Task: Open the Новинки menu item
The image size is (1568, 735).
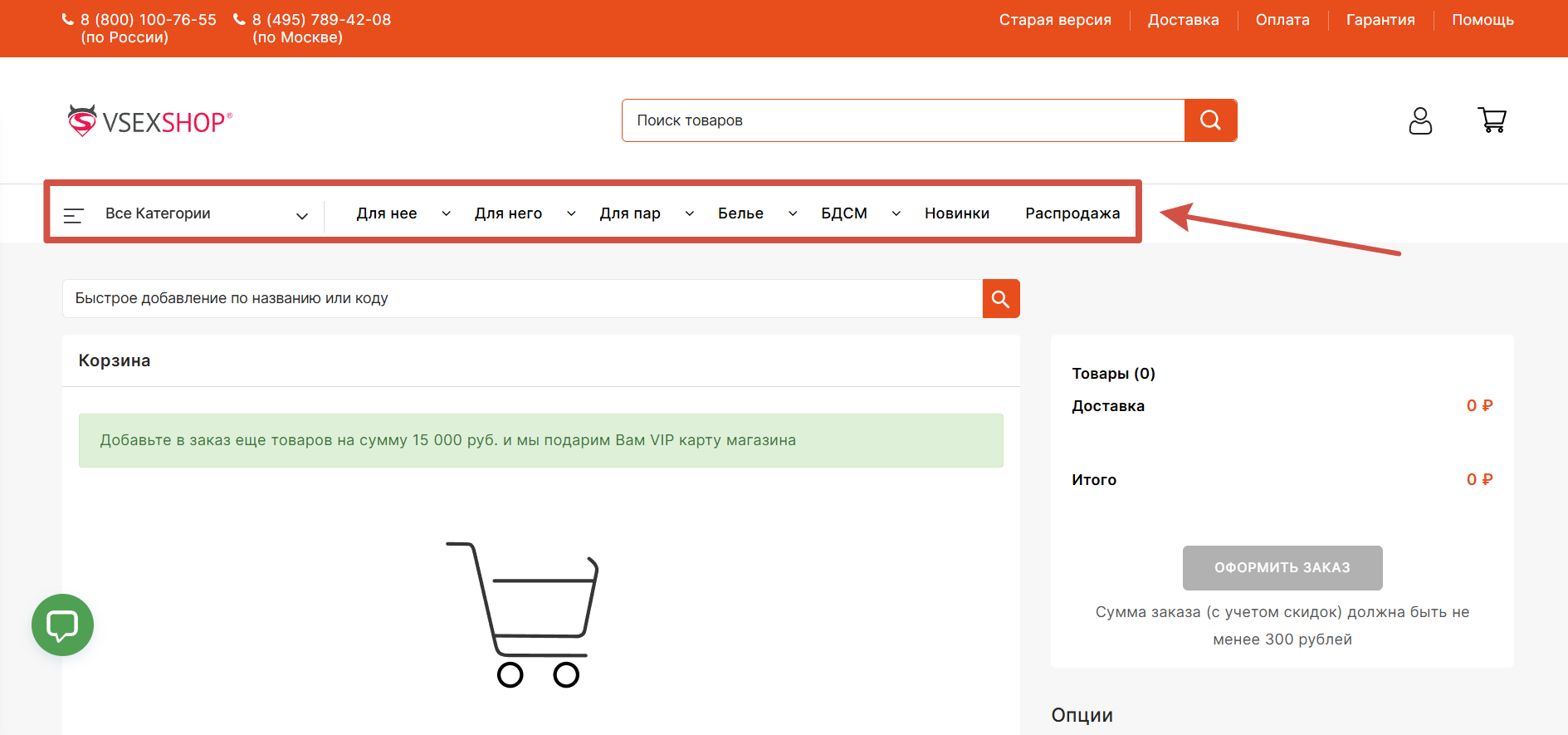Action: [x=957, y=213]
